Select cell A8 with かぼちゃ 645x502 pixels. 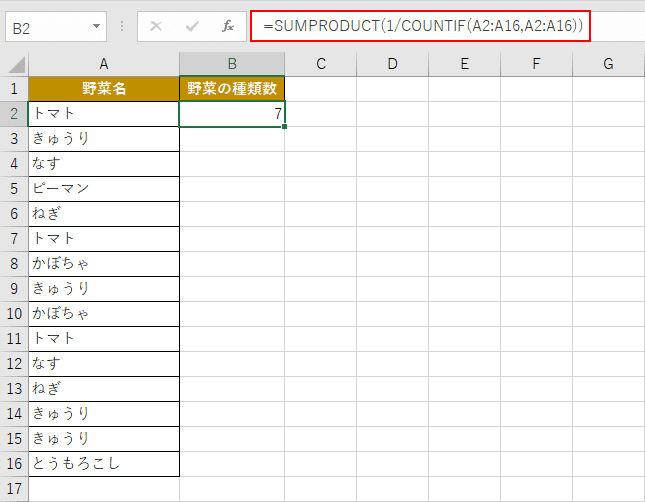pyautogui.click(x=104, y=264)
